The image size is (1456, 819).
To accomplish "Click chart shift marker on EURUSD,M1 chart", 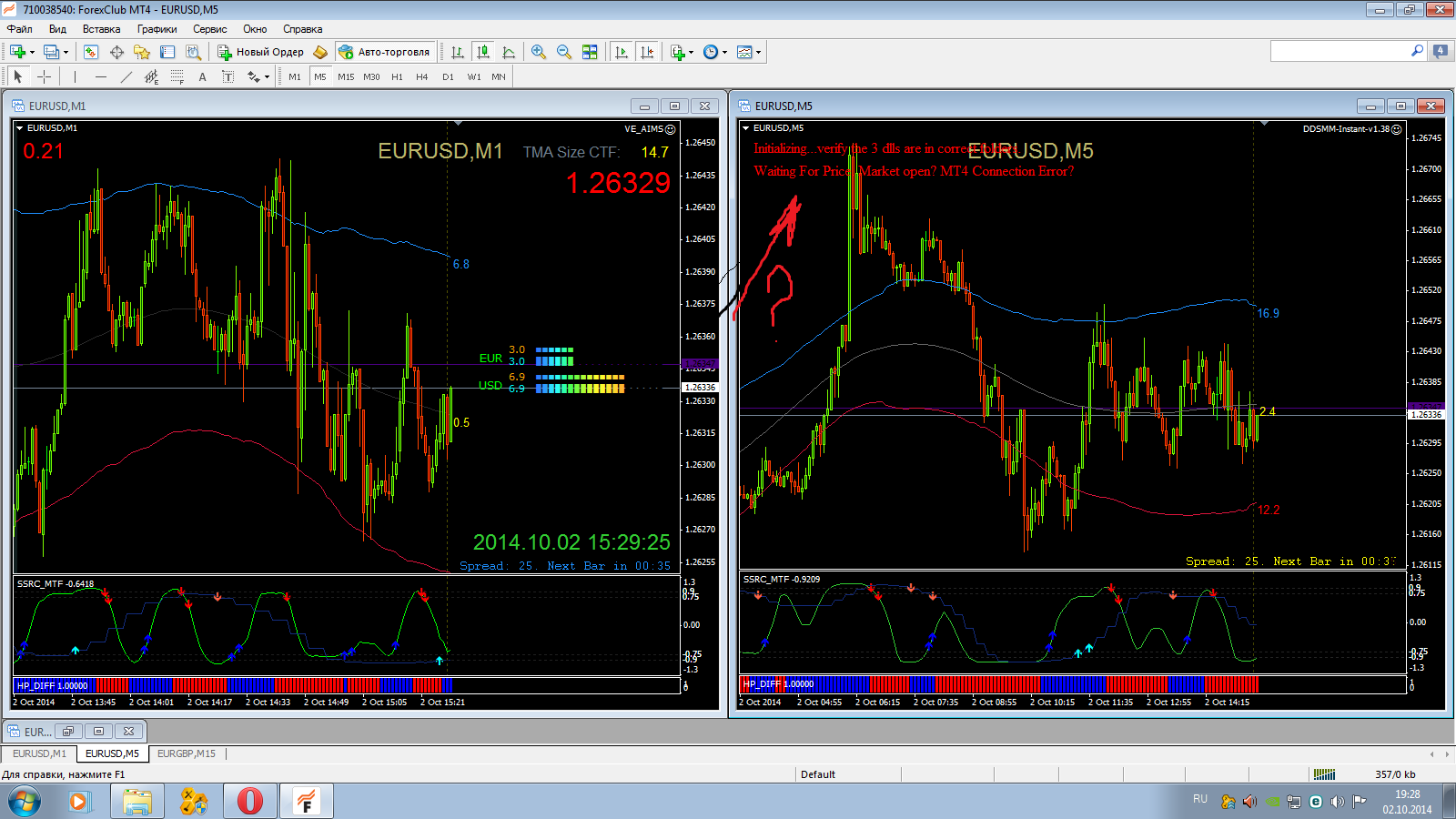I will 458,123.
